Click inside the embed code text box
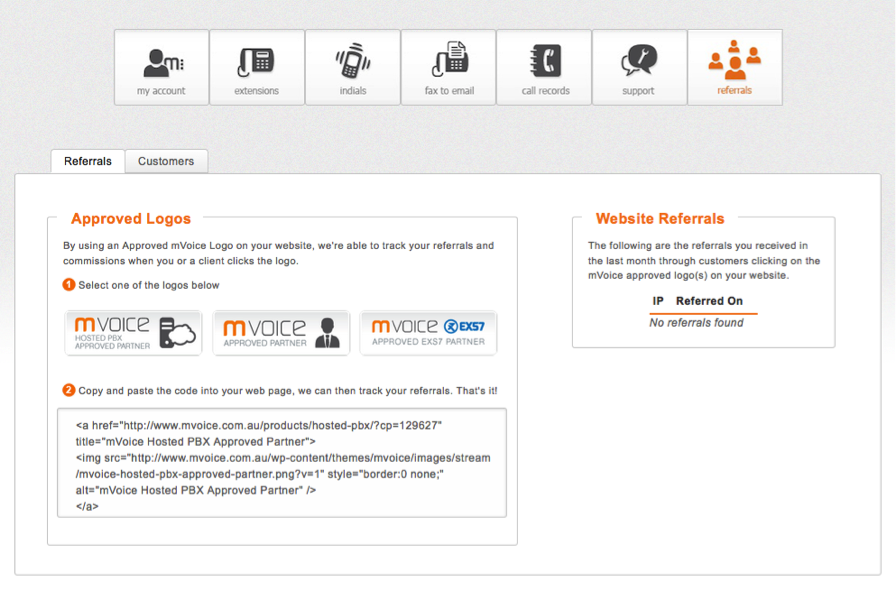Screen dimensions: 896x590 pos(281,462)
